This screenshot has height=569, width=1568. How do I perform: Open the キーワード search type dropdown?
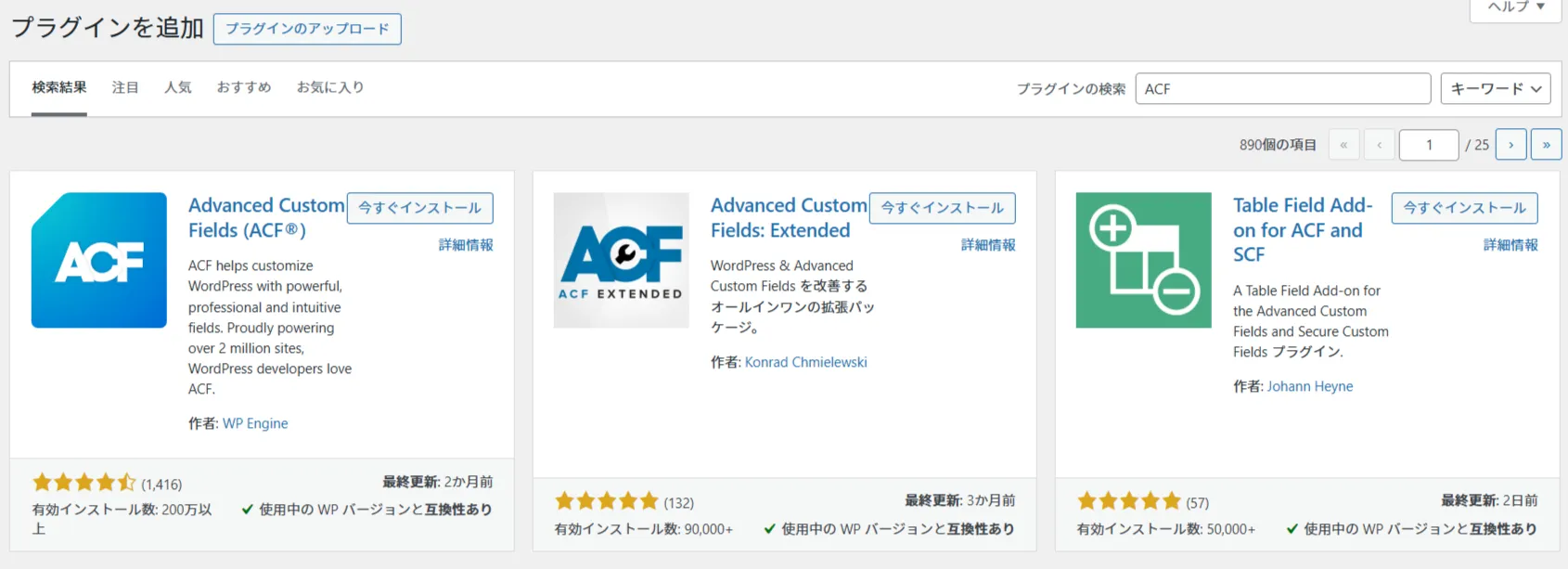pos(1496,89)
